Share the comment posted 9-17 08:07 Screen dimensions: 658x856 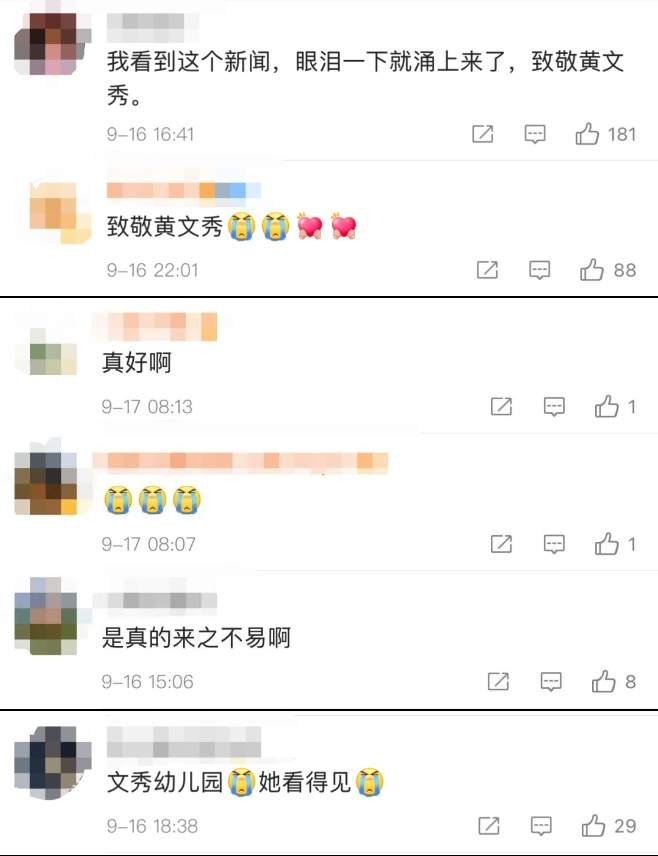(x=501, y=544)
